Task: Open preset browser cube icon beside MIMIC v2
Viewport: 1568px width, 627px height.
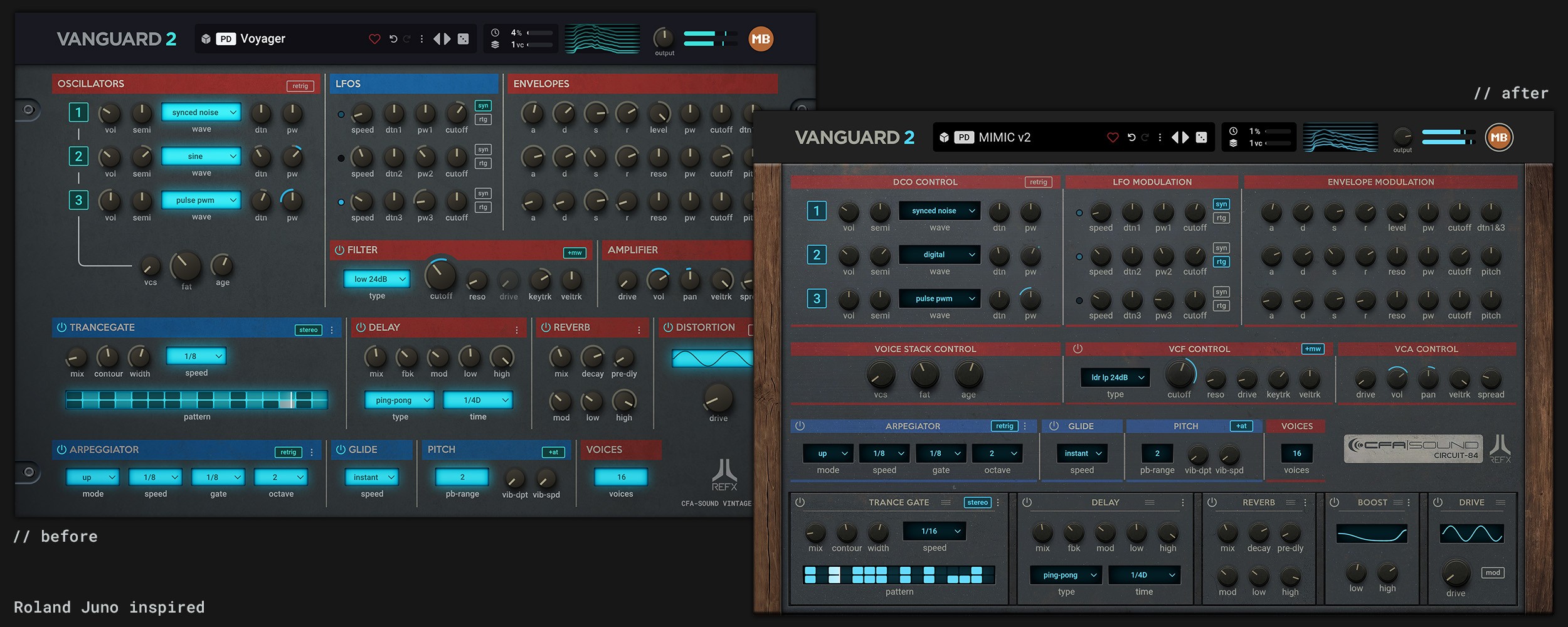Action: tap(944, 137)
